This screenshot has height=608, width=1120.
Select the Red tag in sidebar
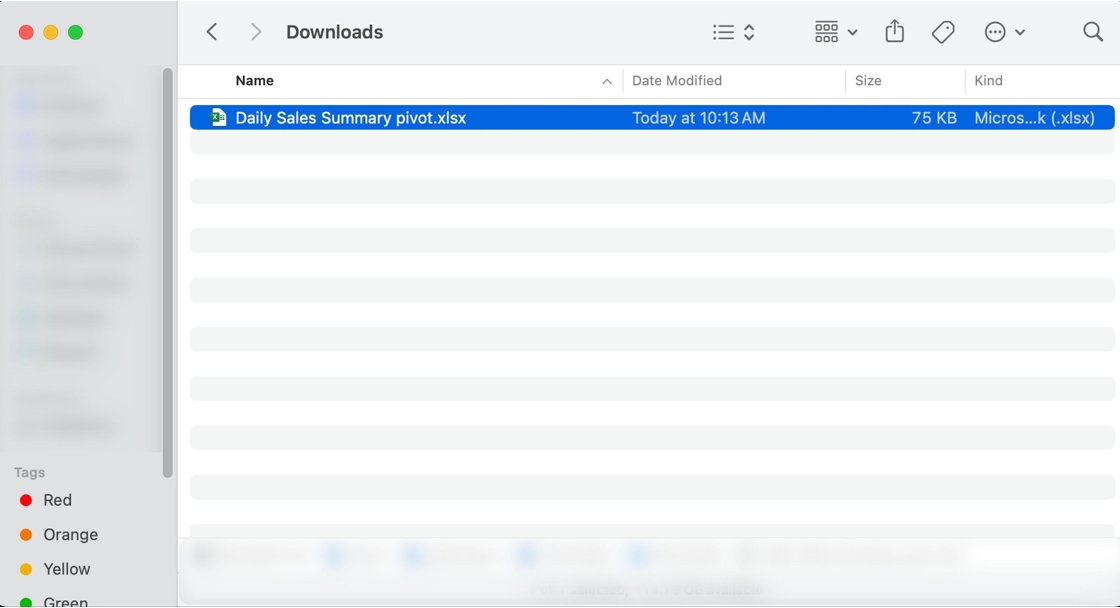[46, 500]
